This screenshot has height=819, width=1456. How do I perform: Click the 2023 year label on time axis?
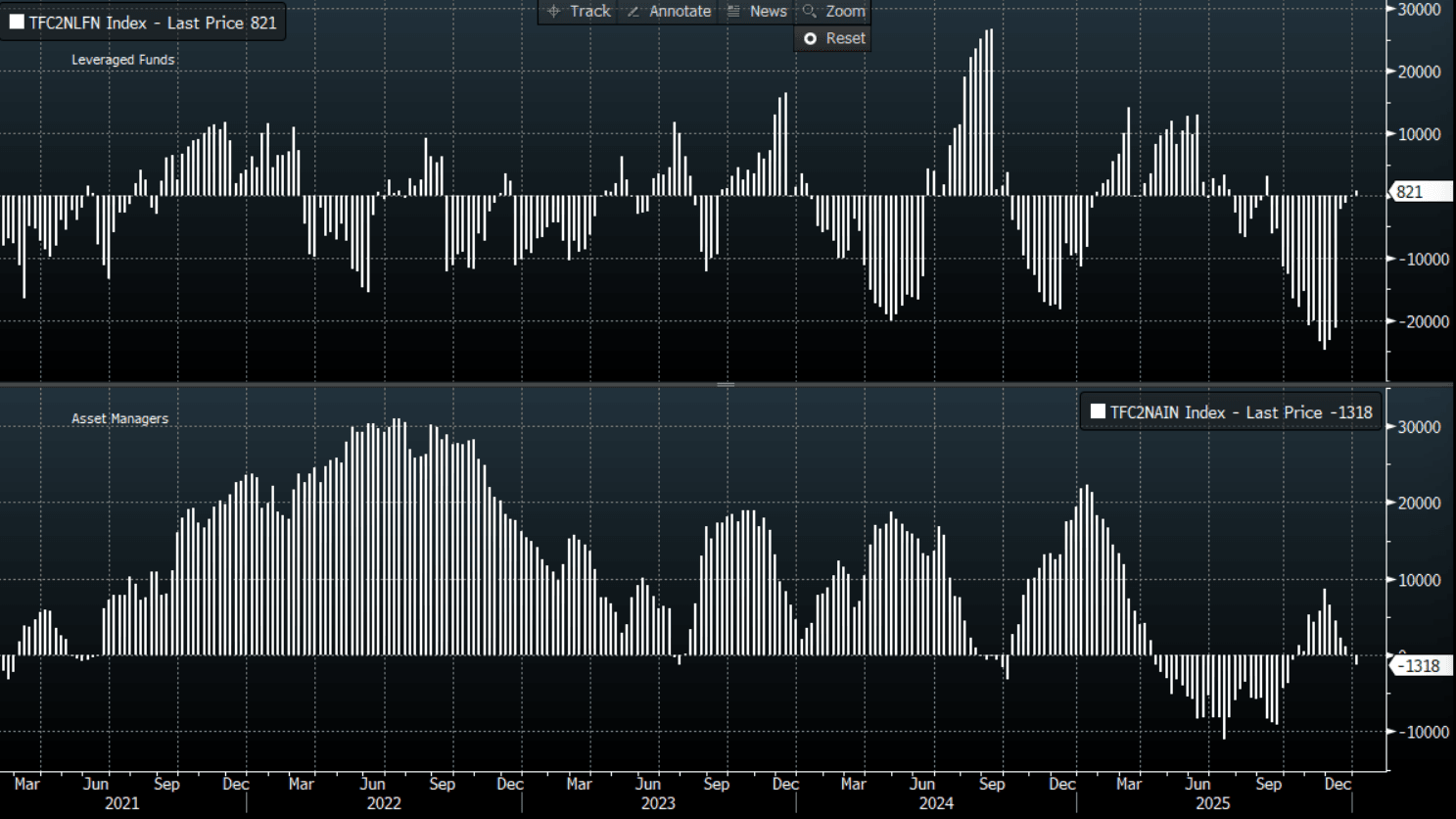click(658, 803)
